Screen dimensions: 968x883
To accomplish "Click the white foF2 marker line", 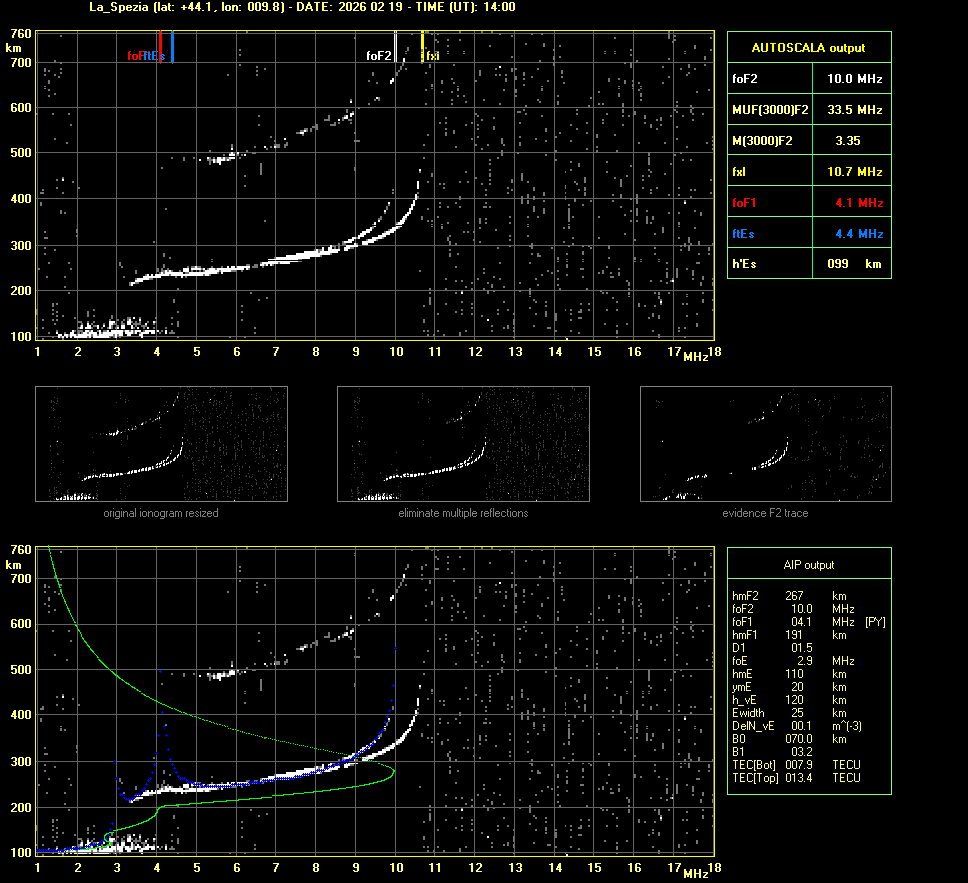I will click(396, 46).
